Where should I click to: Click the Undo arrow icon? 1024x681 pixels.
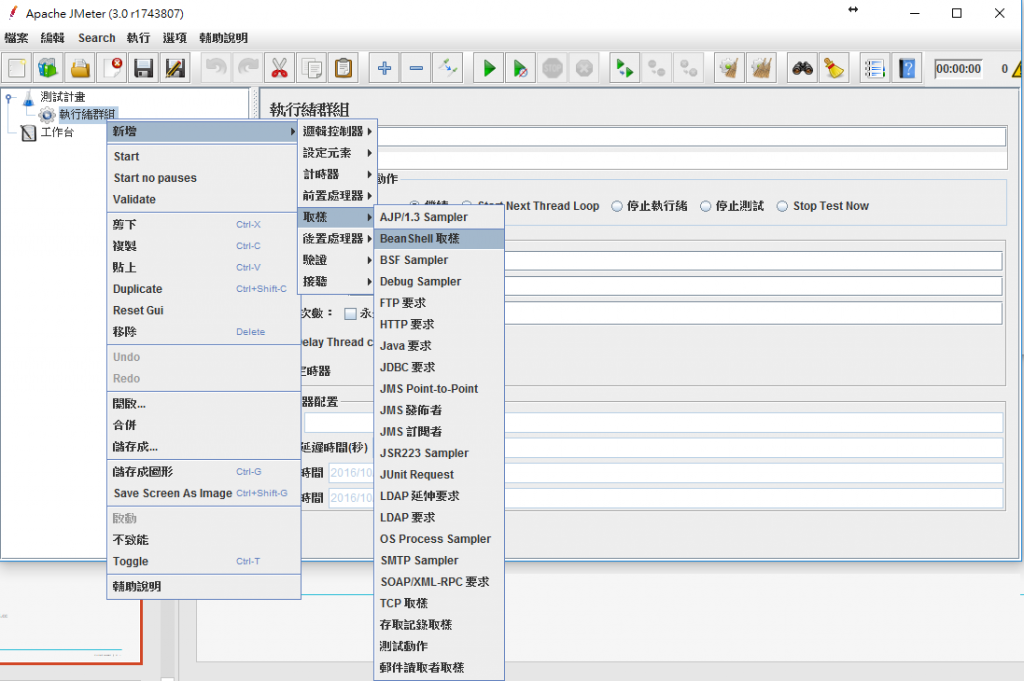216,69
